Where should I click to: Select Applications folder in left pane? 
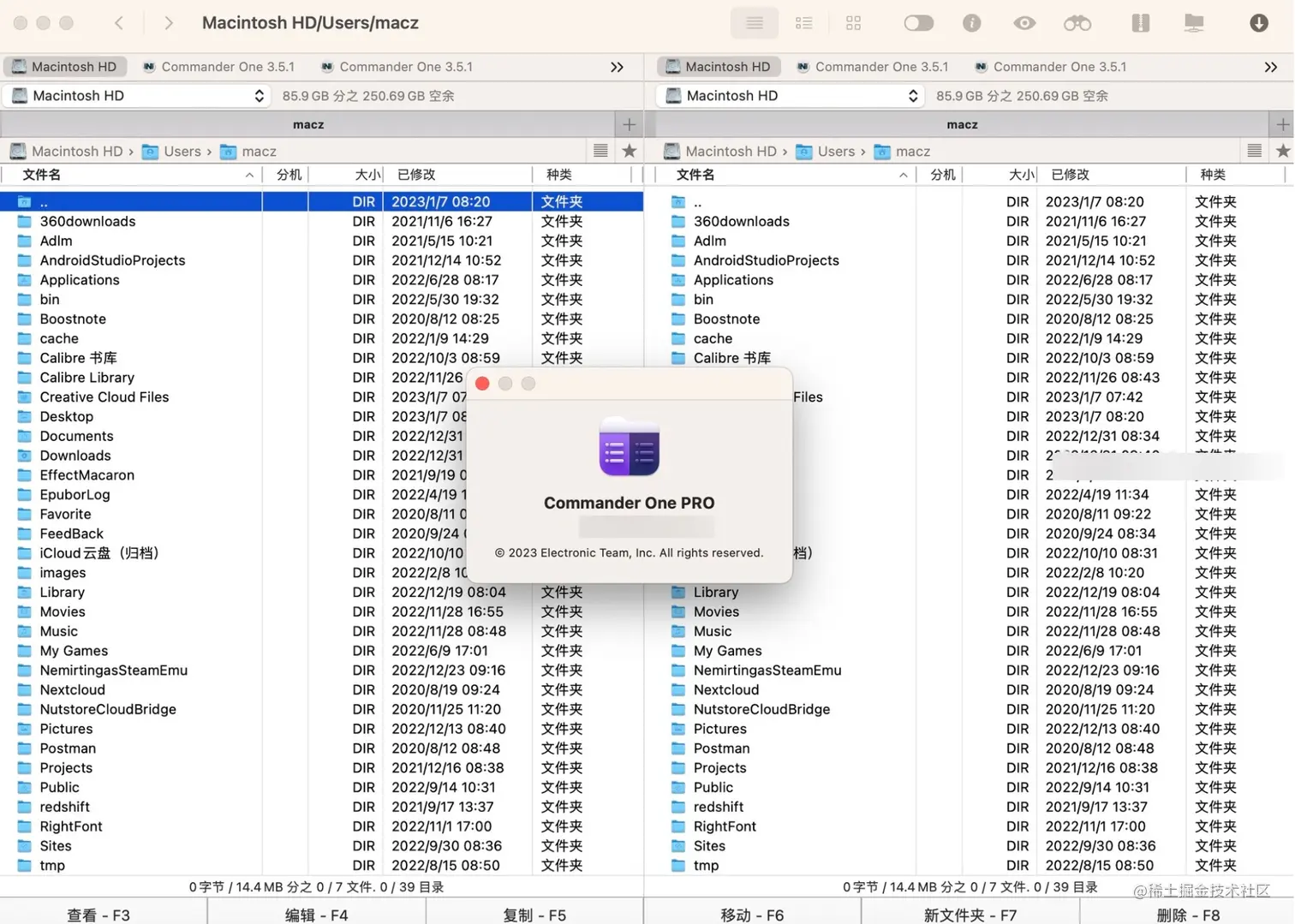[322, 280]
